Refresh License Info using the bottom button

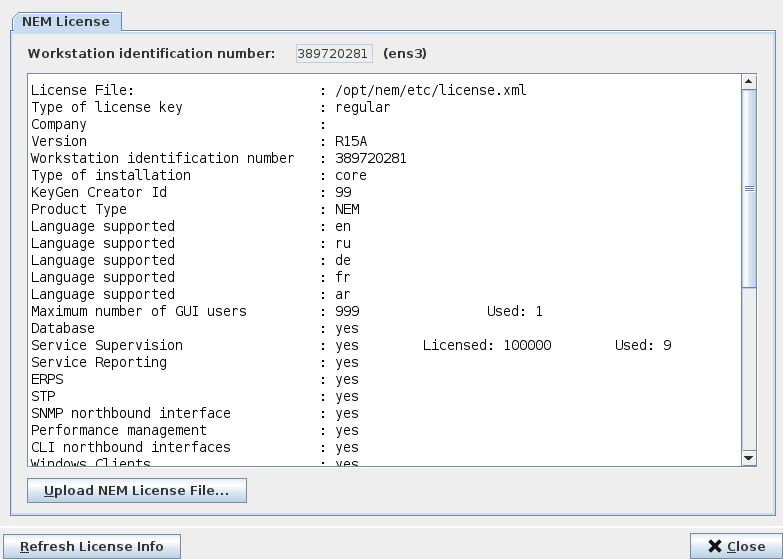(91, 547)
